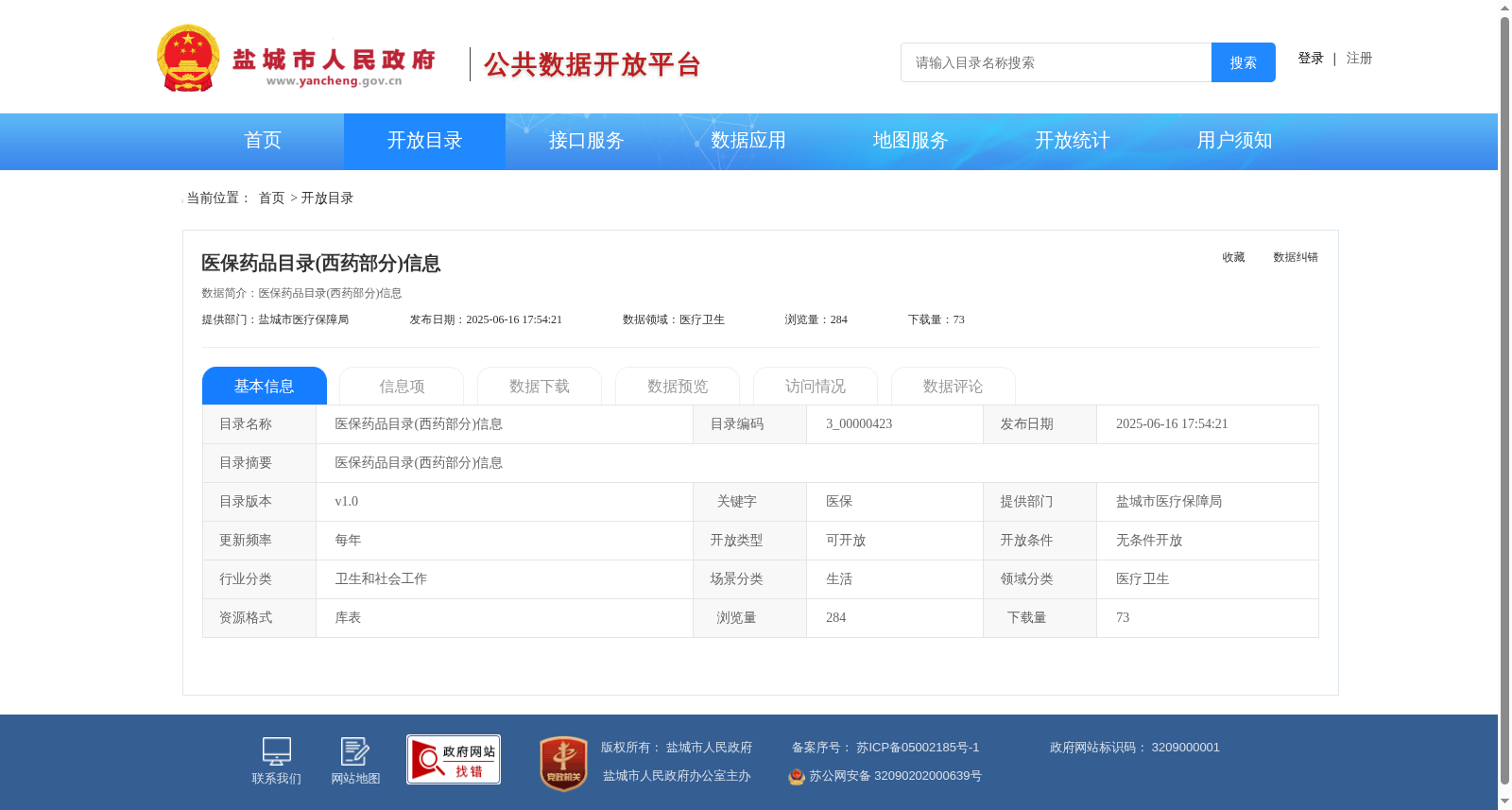The height and width of the screenshot is (810, 1512).
Task: Click the police badge icon beside 苏公网安备
Action: tap(797, 776)
